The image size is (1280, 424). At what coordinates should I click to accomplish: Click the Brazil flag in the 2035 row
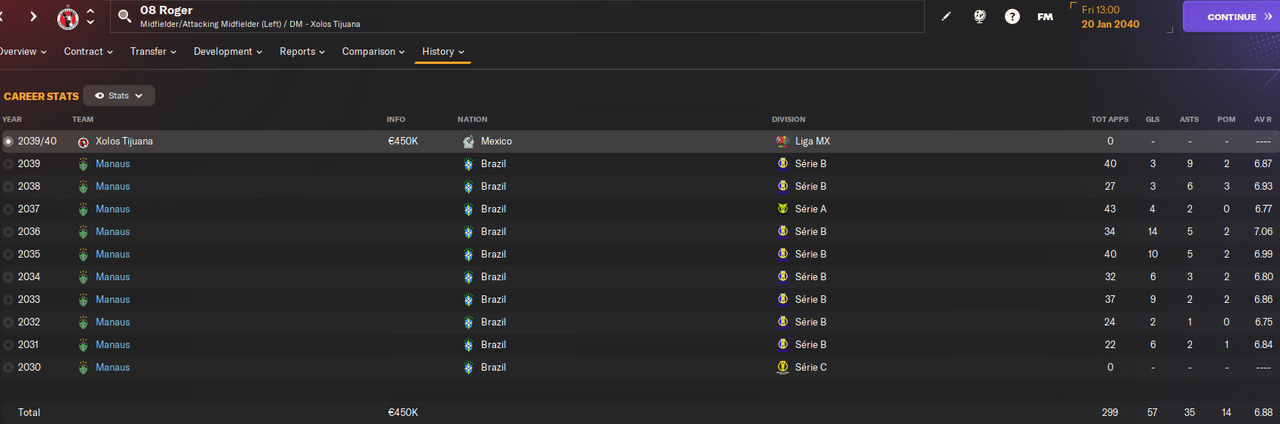468,254
